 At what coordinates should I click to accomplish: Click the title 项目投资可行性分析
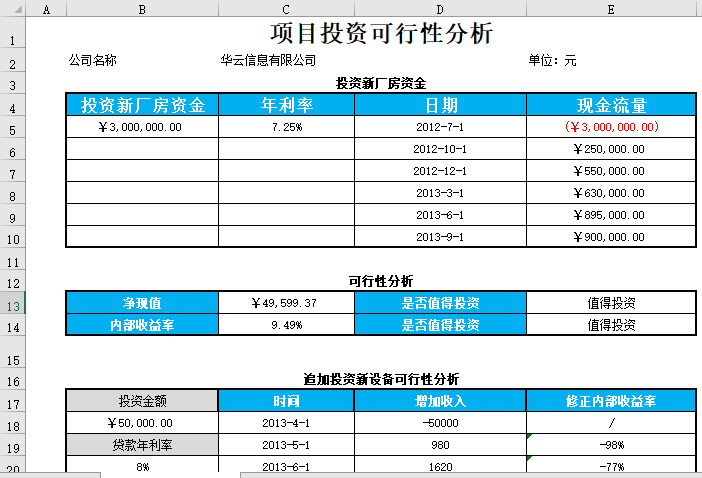(x=381, y=34)
